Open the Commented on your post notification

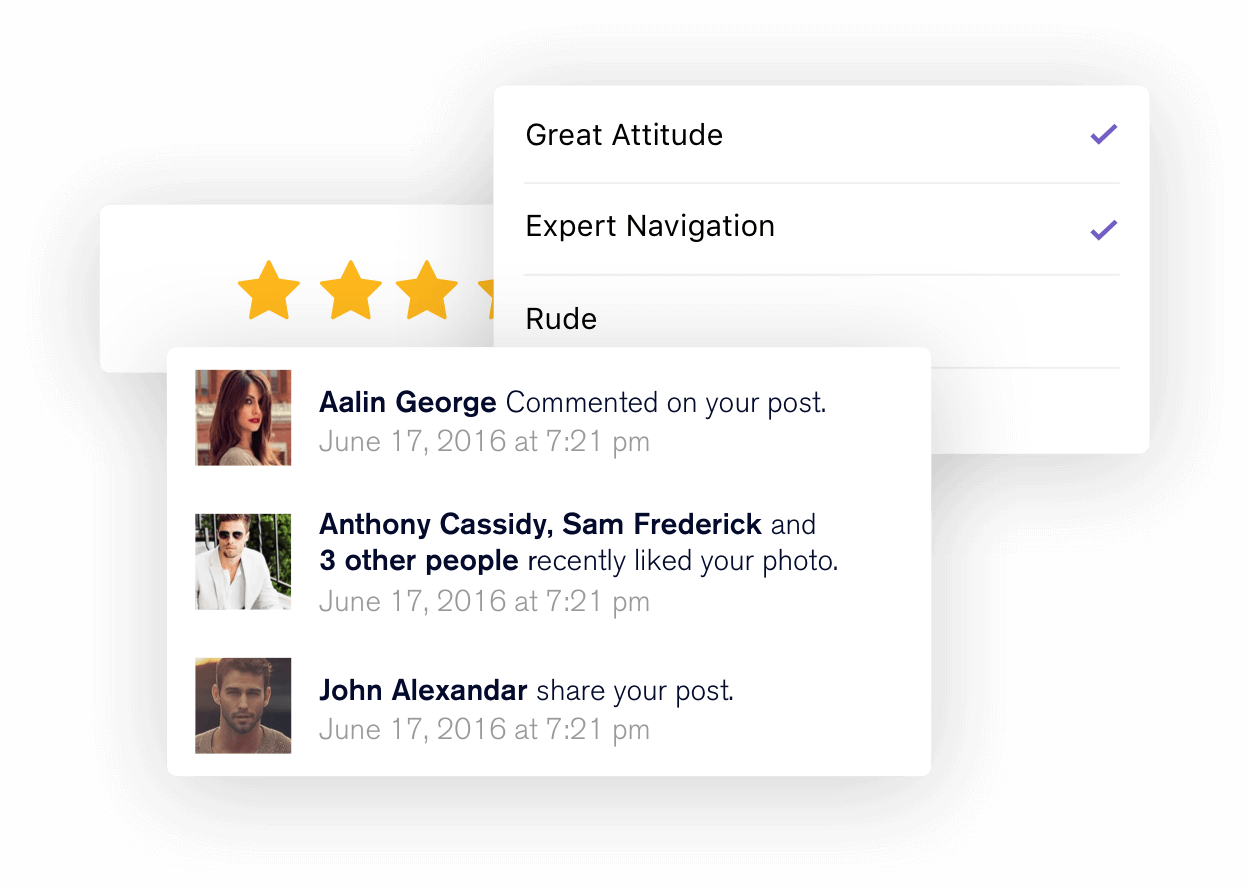pyautogui.click(x=666, y=403)
